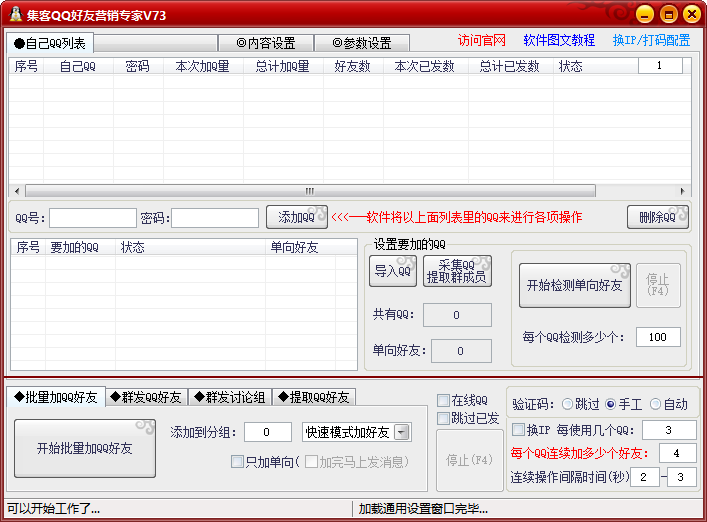Click the 总计已发数 column header

click(510, 66)
